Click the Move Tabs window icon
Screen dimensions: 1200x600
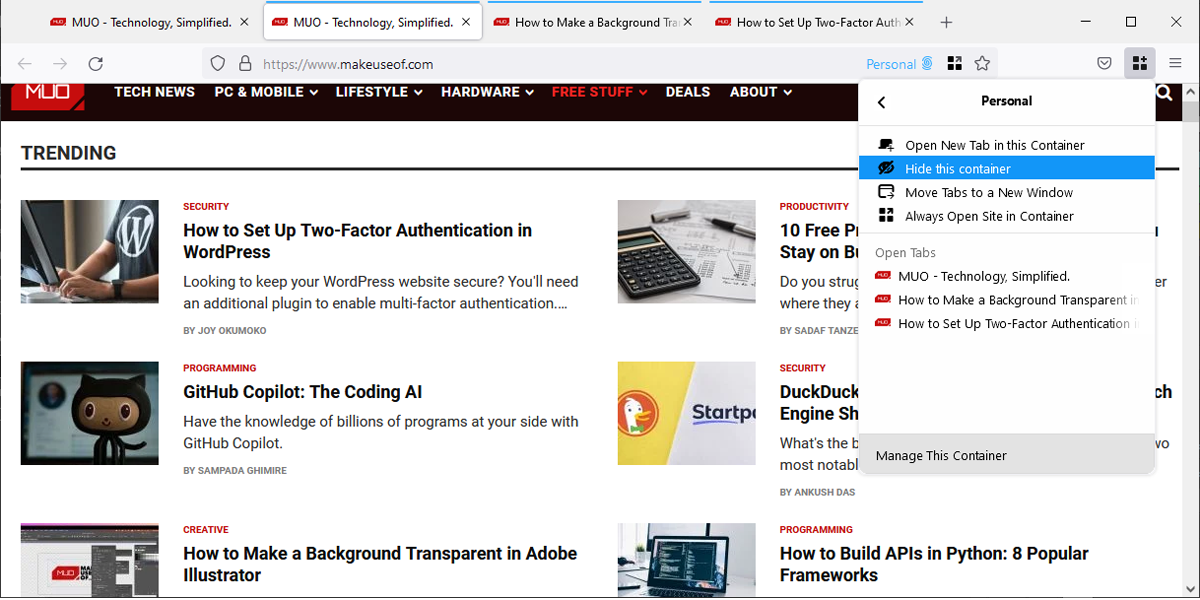[x=886, y=192]
